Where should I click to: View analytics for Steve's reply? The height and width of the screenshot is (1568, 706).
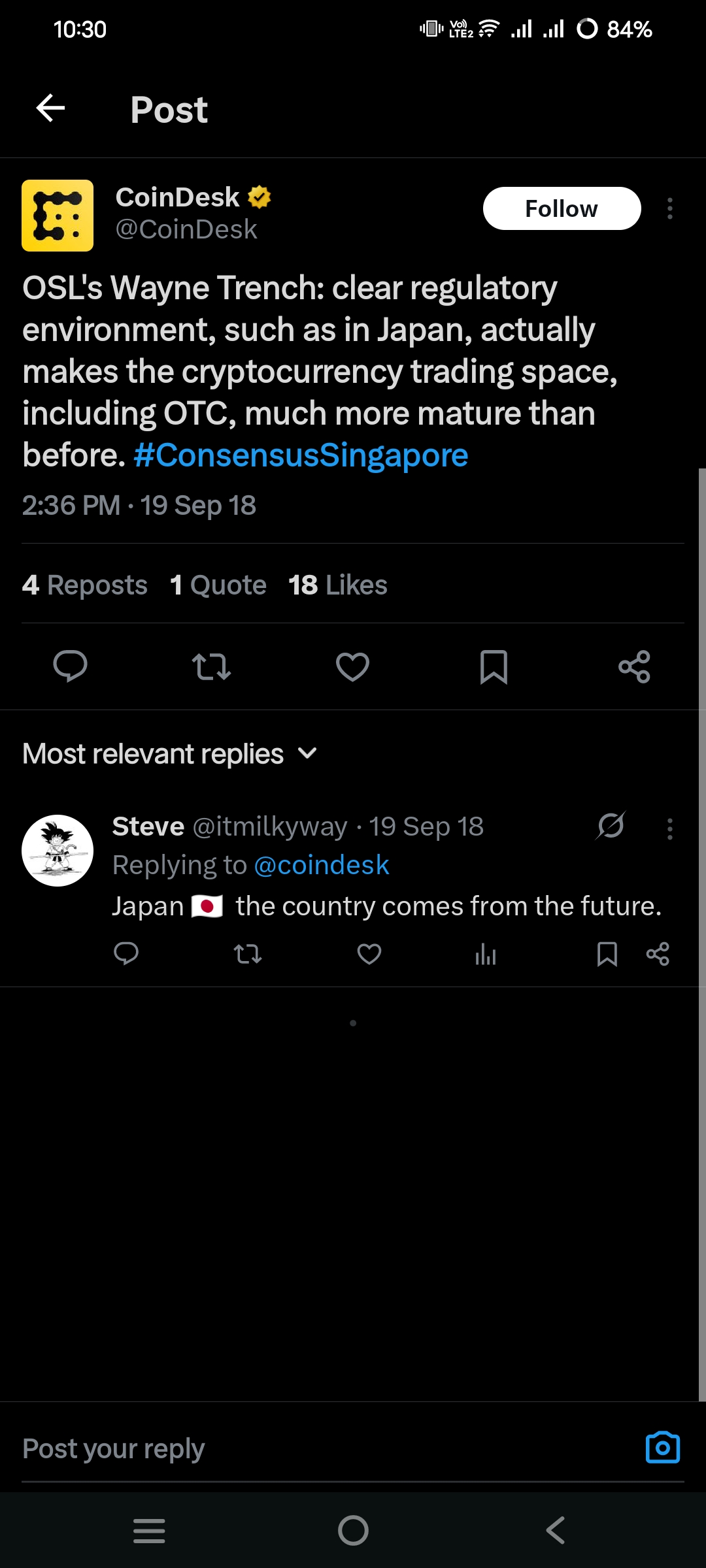point(486,955)
